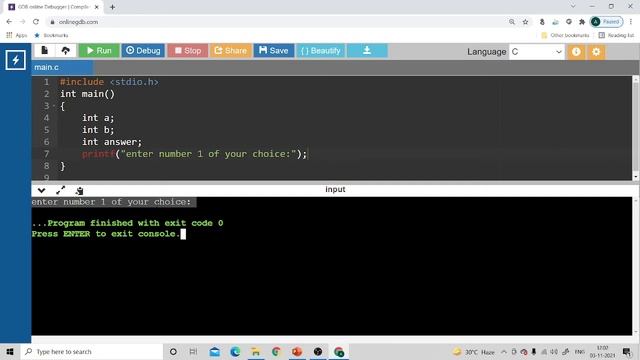Viewport: 640px width, 360px height.
Task: Open File Explorer from the taskbar
Action: (256, 351)
